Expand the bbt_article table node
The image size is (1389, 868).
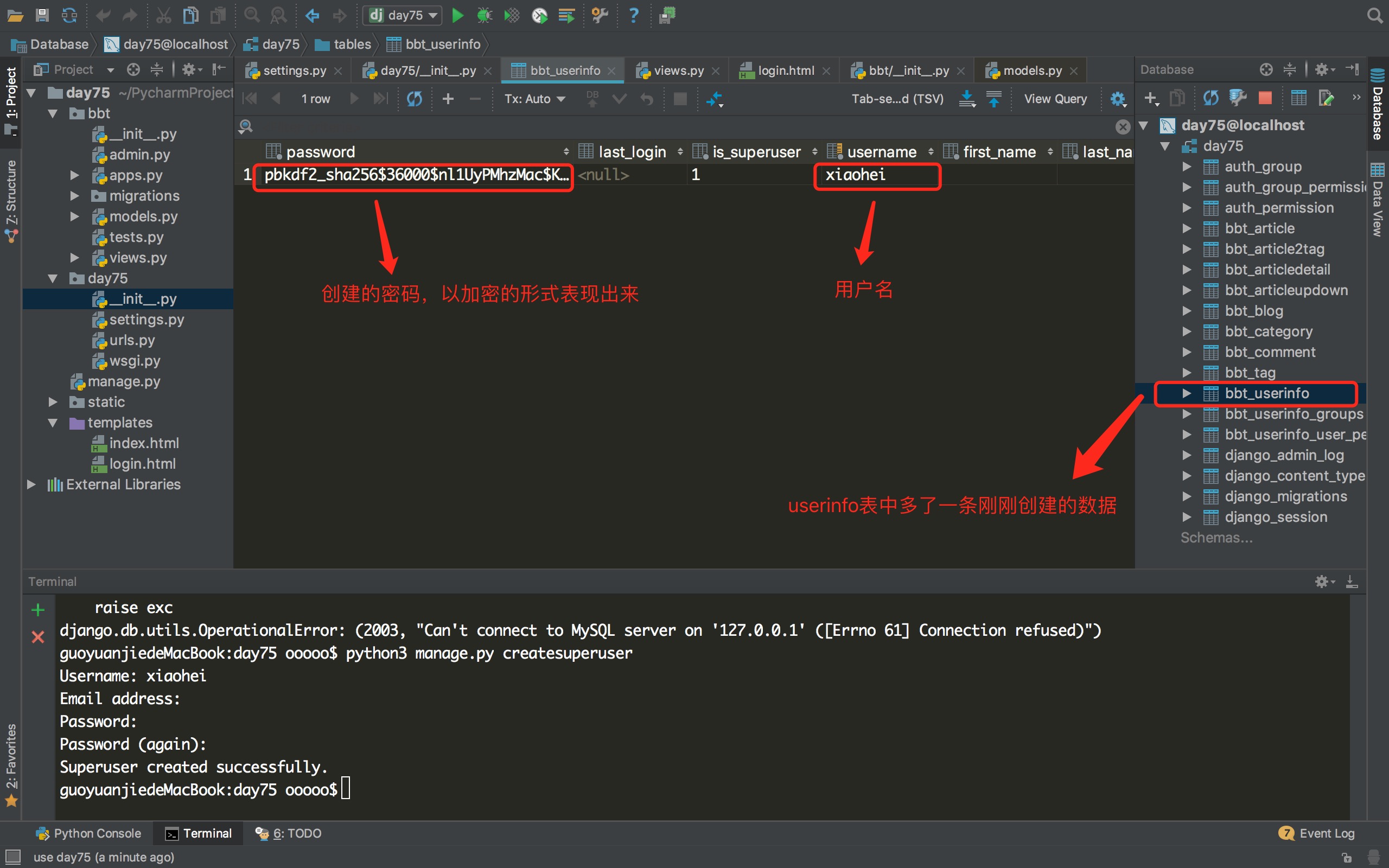(x=1187, y=228)
